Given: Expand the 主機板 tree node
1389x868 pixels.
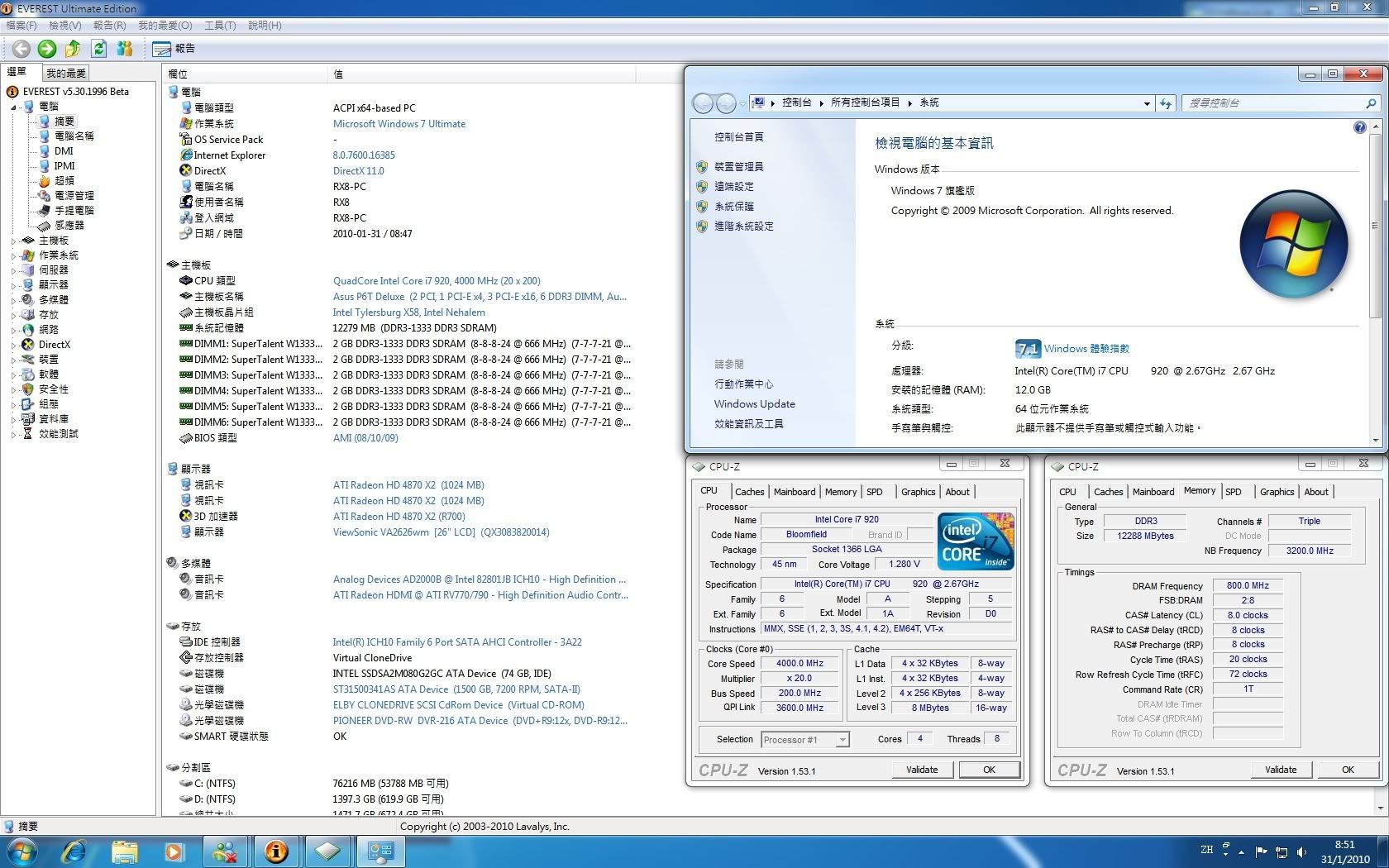Looking at the screenshot, I should click(x=13, y=241).
